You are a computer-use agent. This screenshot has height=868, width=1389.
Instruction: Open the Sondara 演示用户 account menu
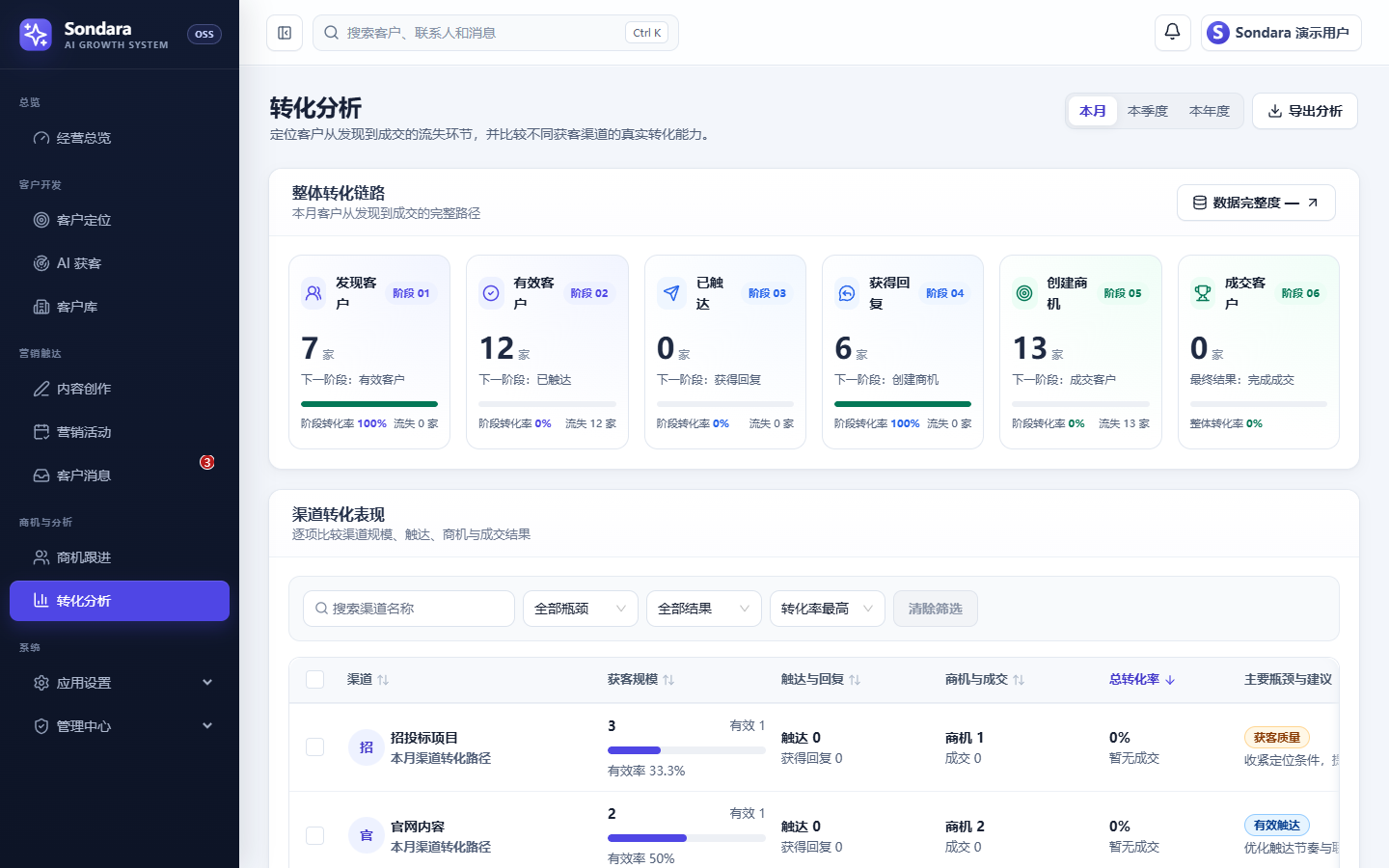tap(1281, 33)
